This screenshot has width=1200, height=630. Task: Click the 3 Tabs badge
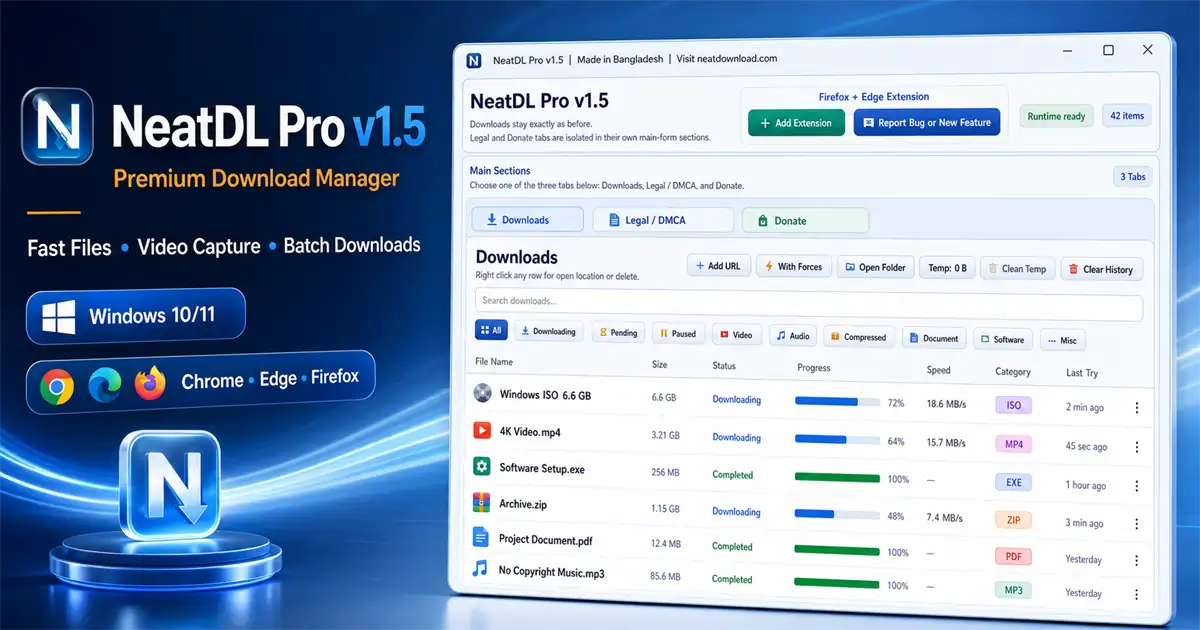tap(1133, 177)
